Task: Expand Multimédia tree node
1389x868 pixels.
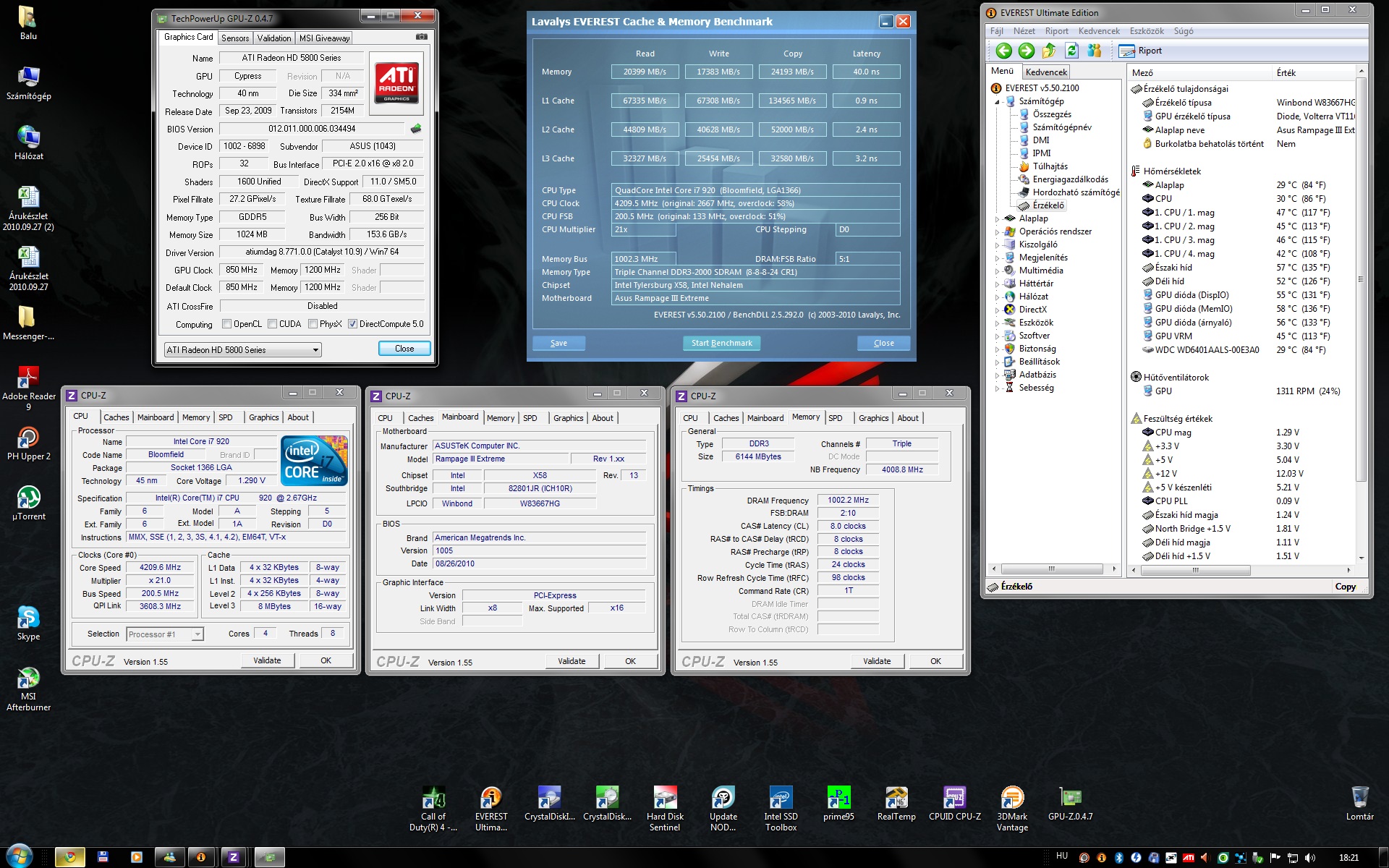Action: click(x=997, y=271)
